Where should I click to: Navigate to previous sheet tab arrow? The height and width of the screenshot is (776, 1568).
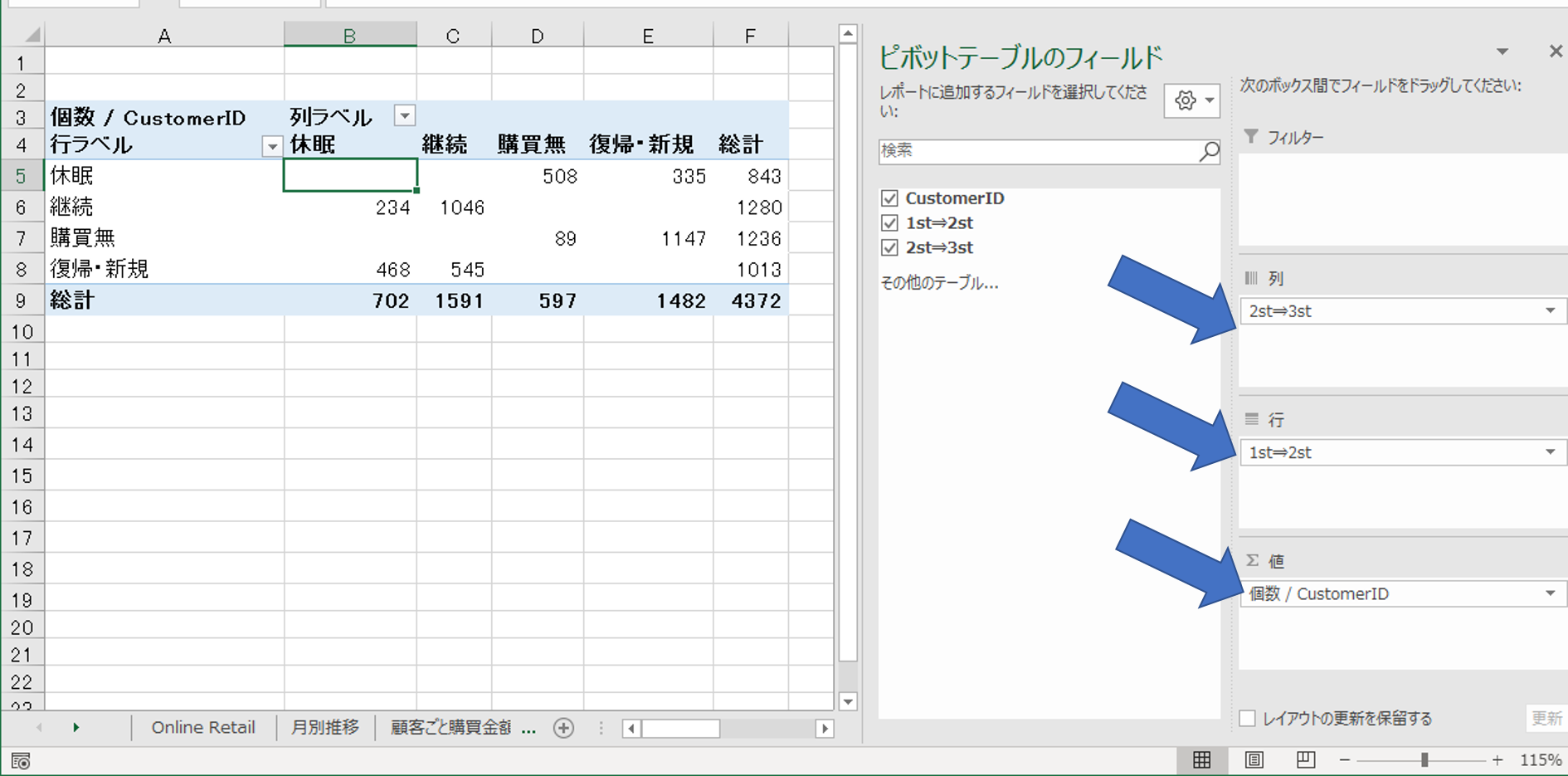[38, 728]
